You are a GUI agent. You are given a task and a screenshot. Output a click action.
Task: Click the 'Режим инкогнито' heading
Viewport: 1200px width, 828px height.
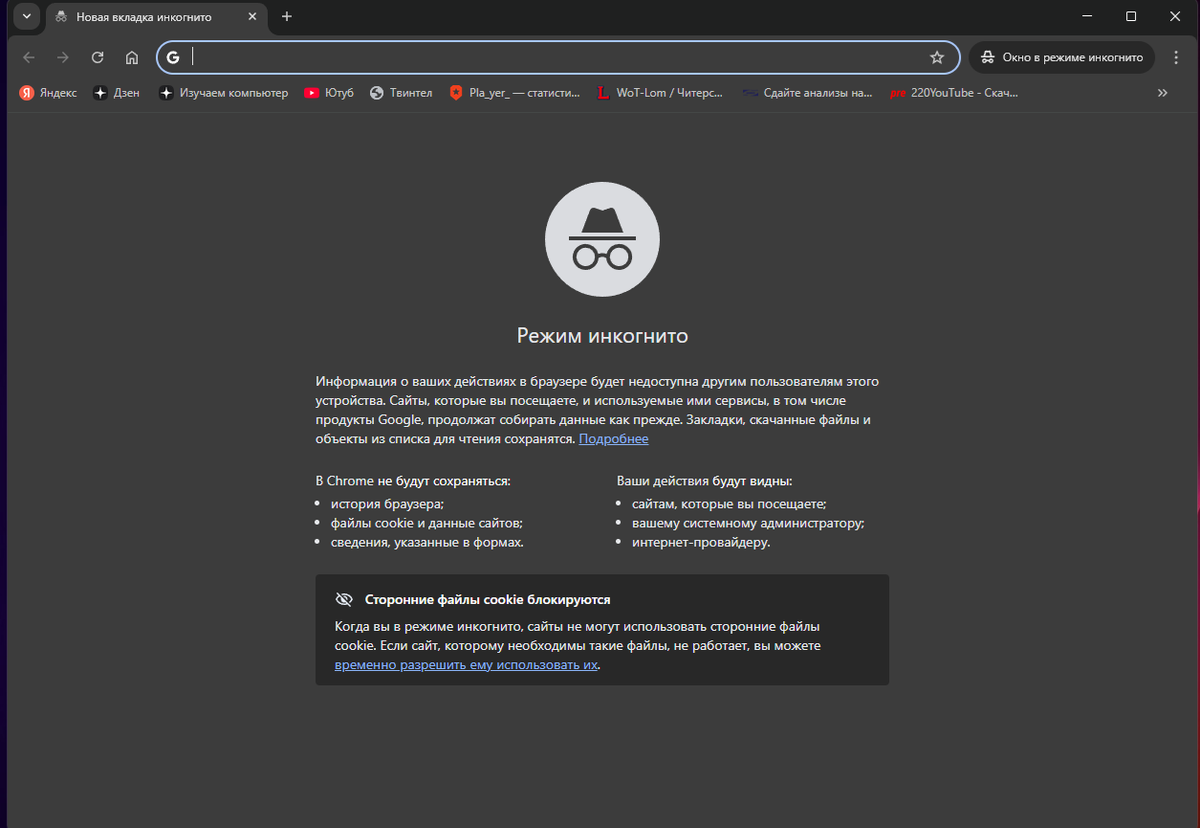tap(602, 335)
